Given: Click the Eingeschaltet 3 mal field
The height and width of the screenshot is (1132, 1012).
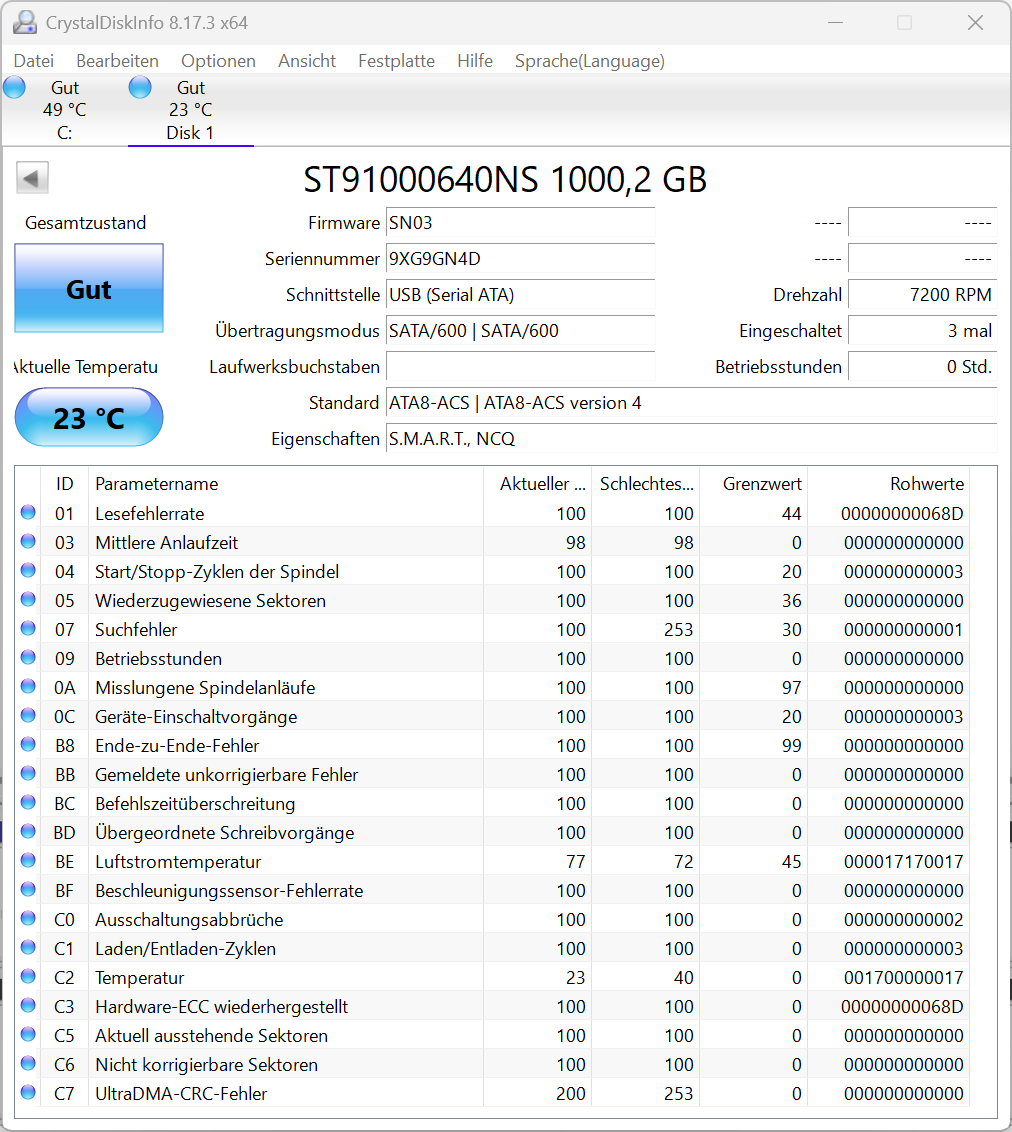Looking at the screenshot, I should coord(922,331).
